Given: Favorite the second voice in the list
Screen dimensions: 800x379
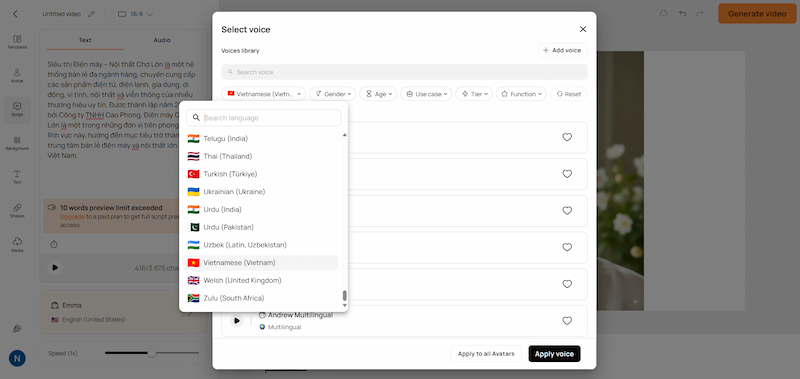Looking at the screenshot, I should tap(567, 173).
